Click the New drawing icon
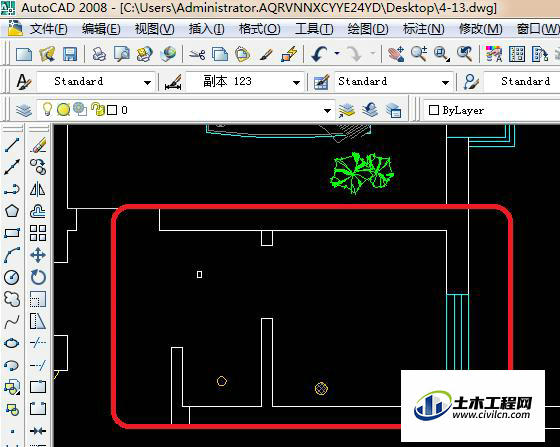 pyautogui.click(x=24, y=55)
